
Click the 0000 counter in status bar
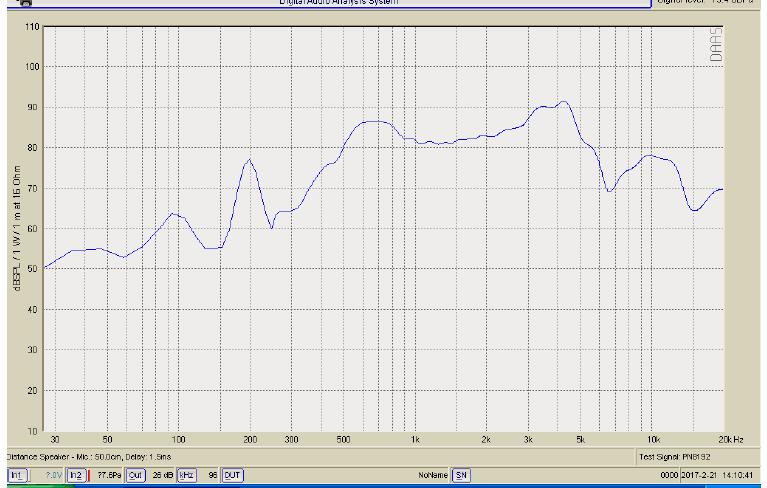[x=669, y=475]
